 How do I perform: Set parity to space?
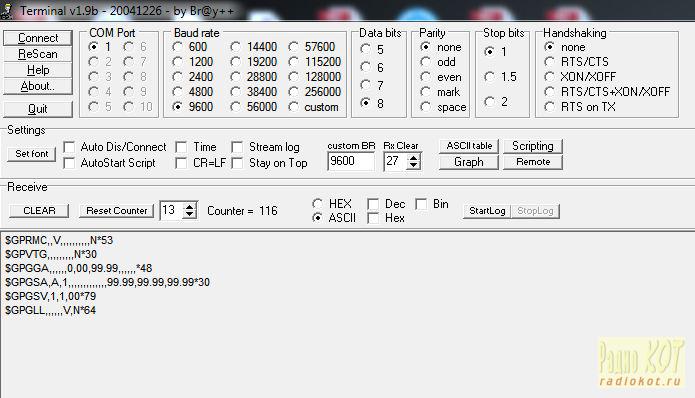tap(426, 107)
